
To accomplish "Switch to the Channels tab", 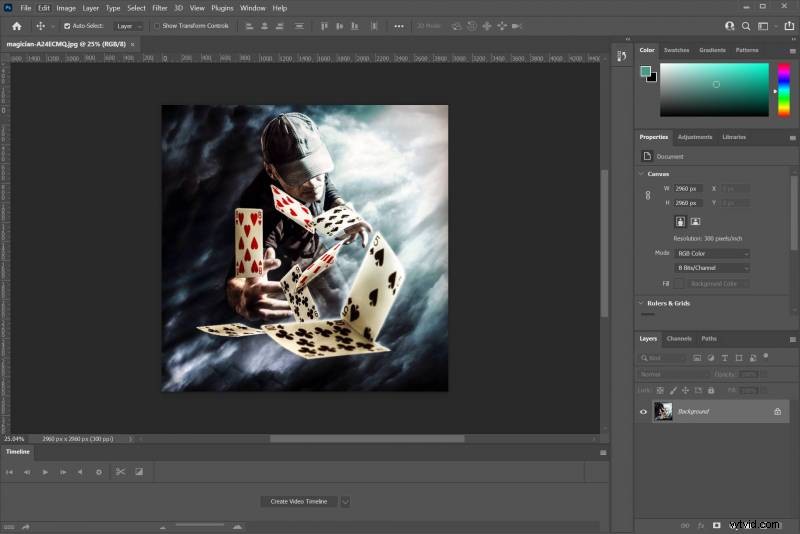I will pos(679,339).
